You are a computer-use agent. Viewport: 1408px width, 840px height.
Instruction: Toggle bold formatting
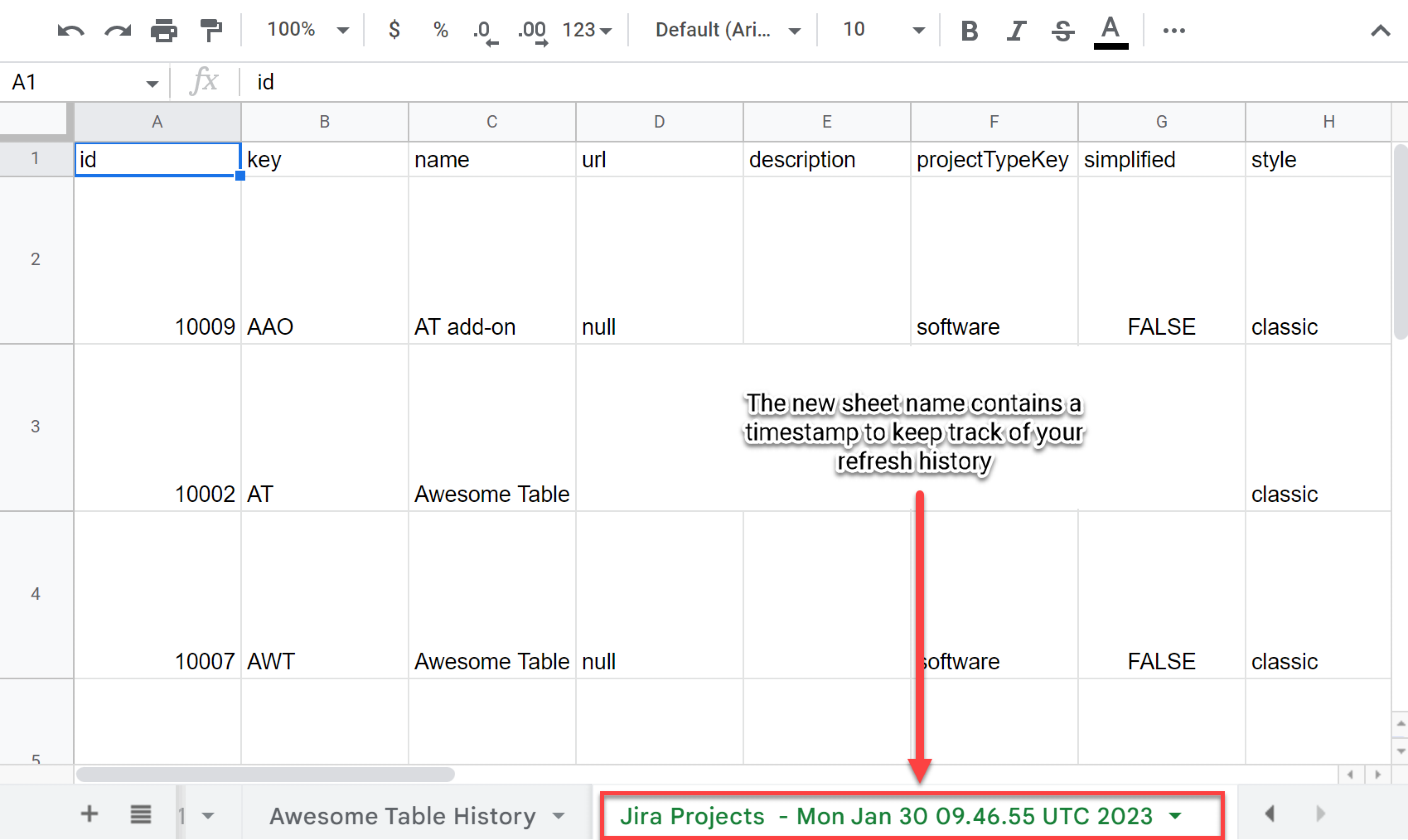click(969, 31)
